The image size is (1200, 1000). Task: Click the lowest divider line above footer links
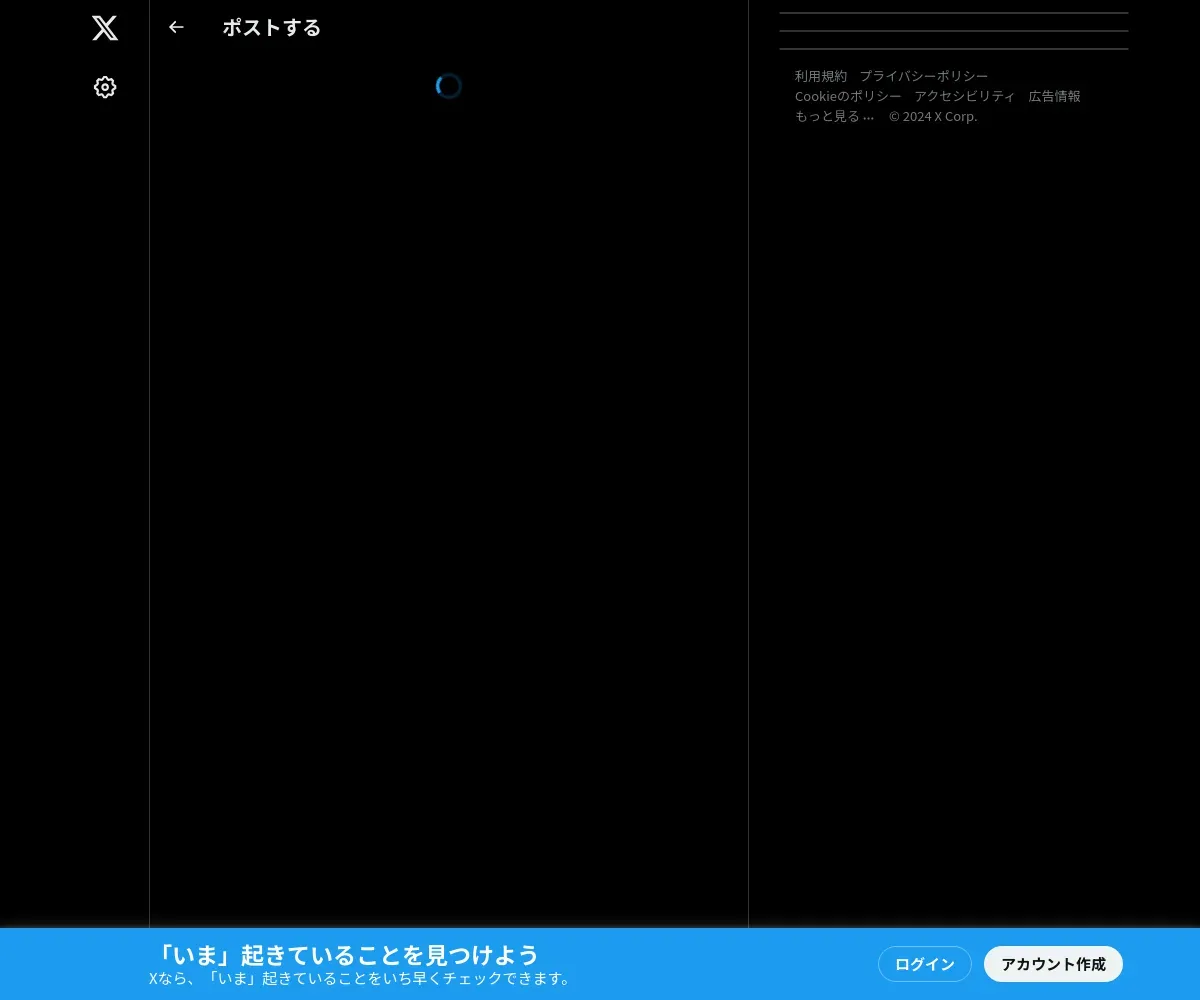point(954,49)
